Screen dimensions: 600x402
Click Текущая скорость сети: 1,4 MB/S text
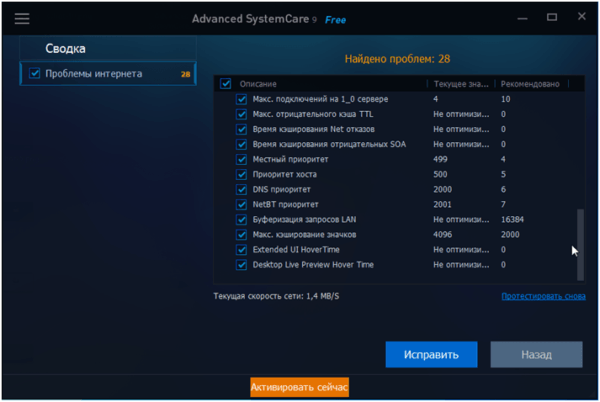tap(276, 296)
